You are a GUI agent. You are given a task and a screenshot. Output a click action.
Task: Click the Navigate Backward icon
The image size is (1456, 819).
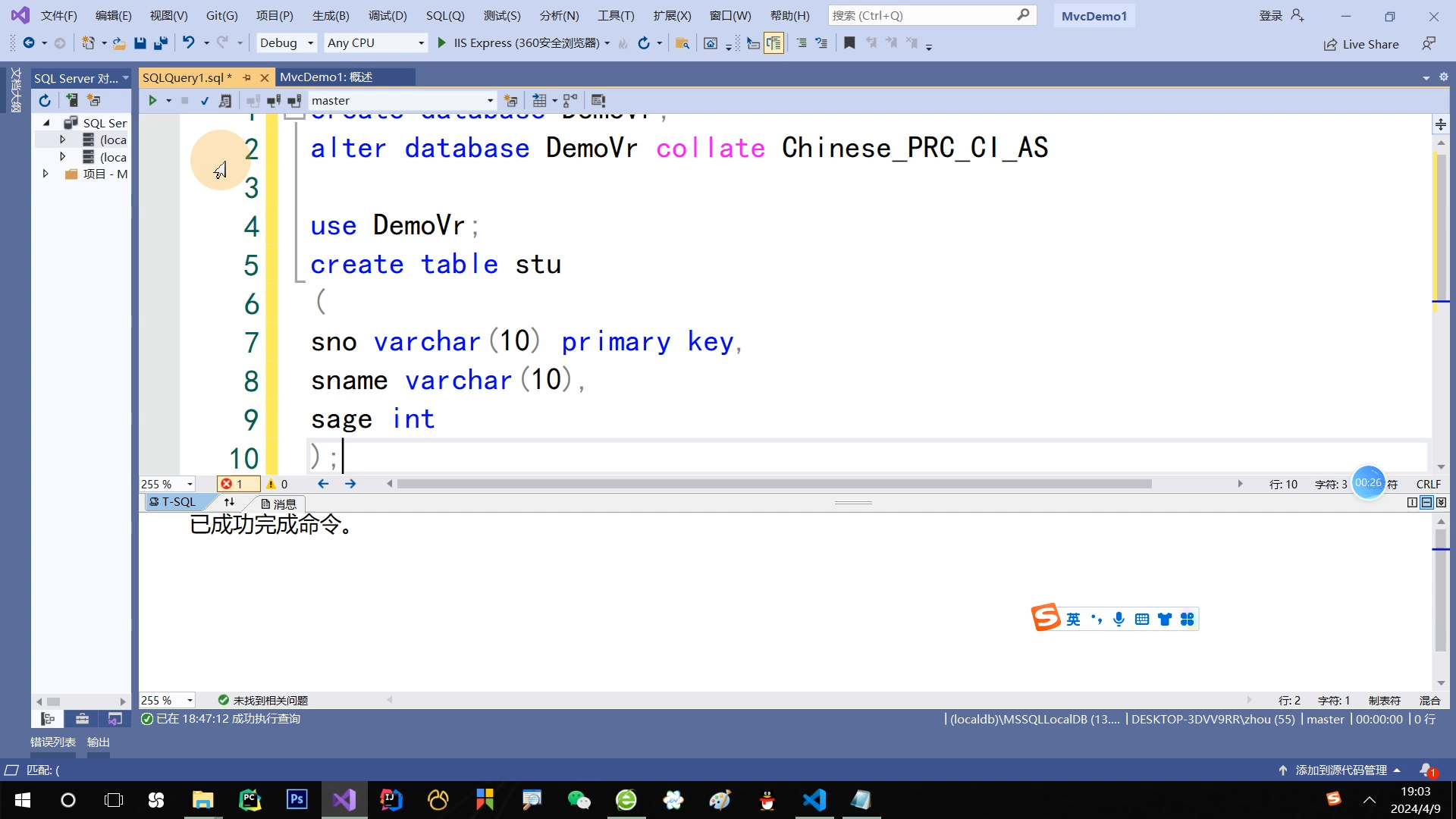29,43
